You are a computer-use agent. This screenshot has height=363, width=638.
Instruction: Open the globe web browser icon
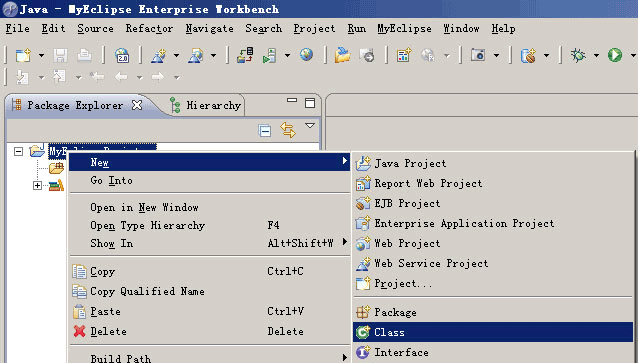(x=306, y=55)
